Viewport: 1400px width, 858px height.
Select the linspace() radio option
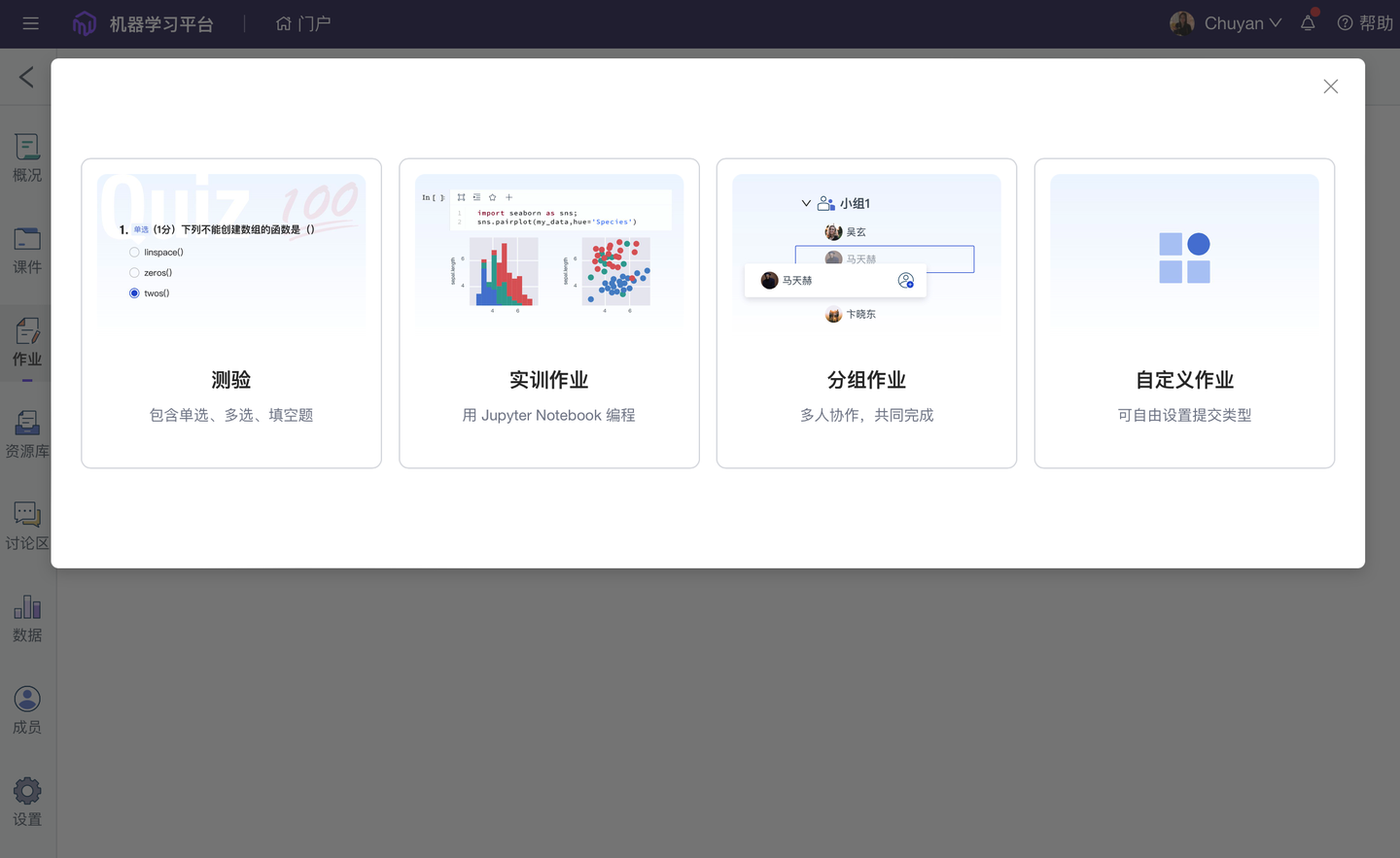click(x=134, y=253)
